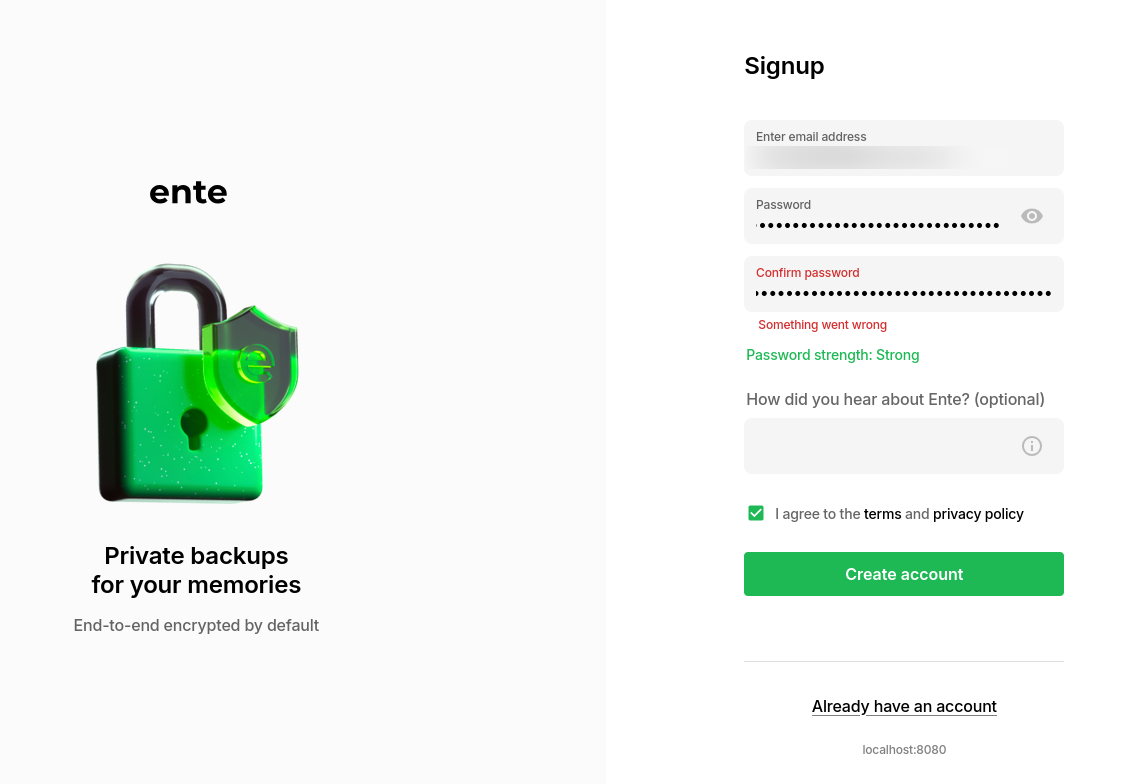
Task: Go to Already have an account
Action: coord(904,706)
